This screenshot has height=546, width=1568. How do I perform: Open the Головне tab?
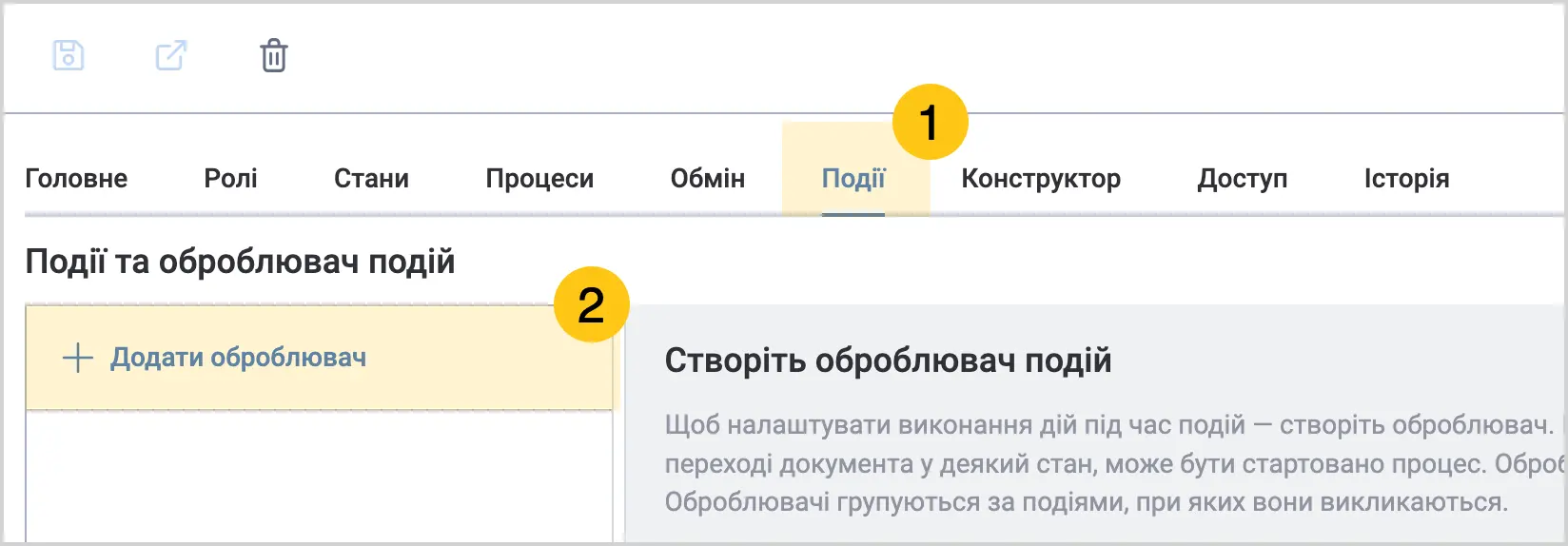pos(76,178)
